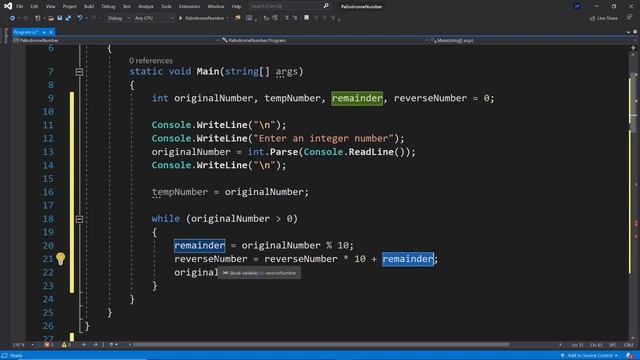Open the start button dropdown arrow
The image size is (640, 360).
(228, 18)
